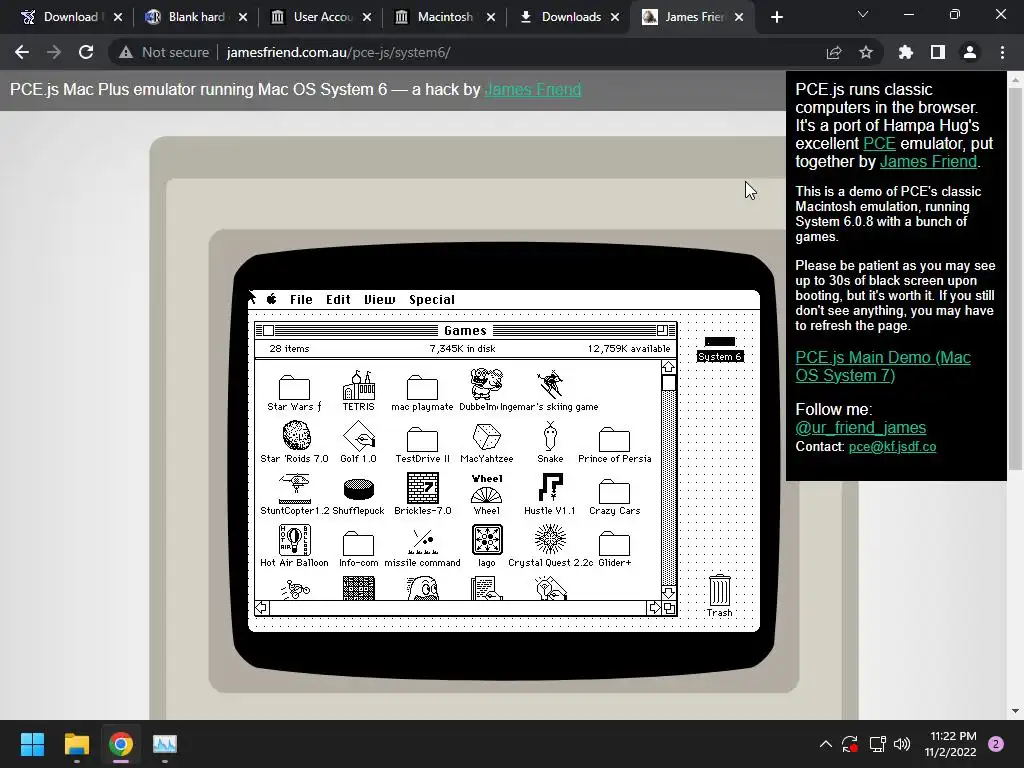Open James Friend link in sidebar
Viewport: 1024px width, 768px height.
coord(928,161)
